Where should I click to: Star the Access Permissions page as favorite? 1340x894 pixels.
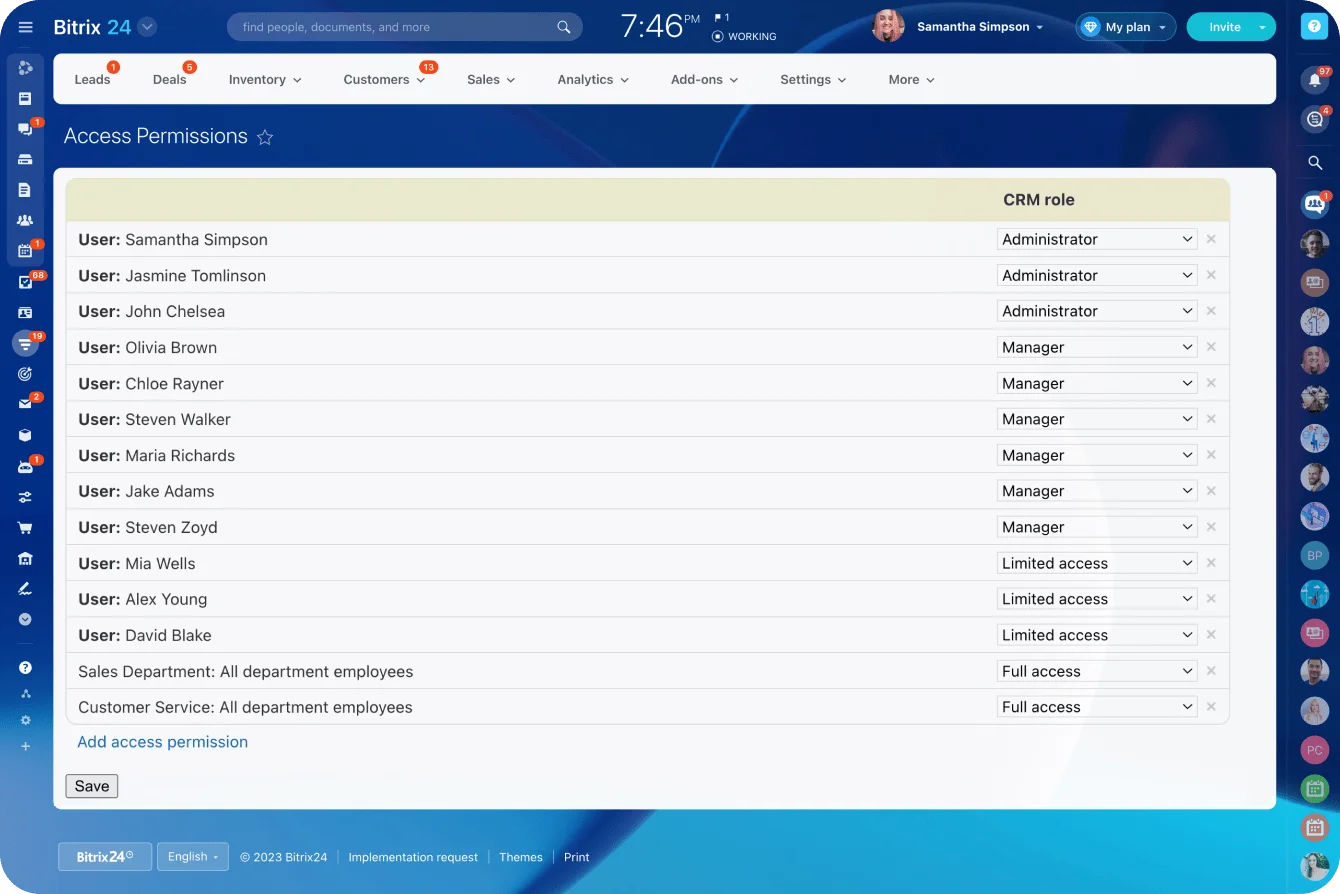[x=264, y=137]
